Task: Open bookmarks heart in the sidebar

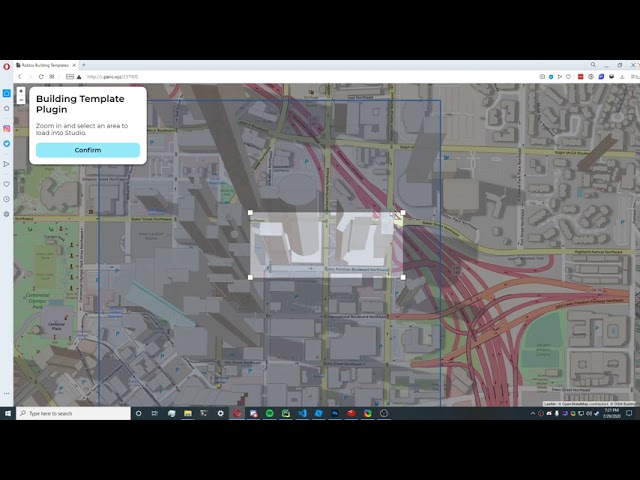Action: click(x=7, y=184)
